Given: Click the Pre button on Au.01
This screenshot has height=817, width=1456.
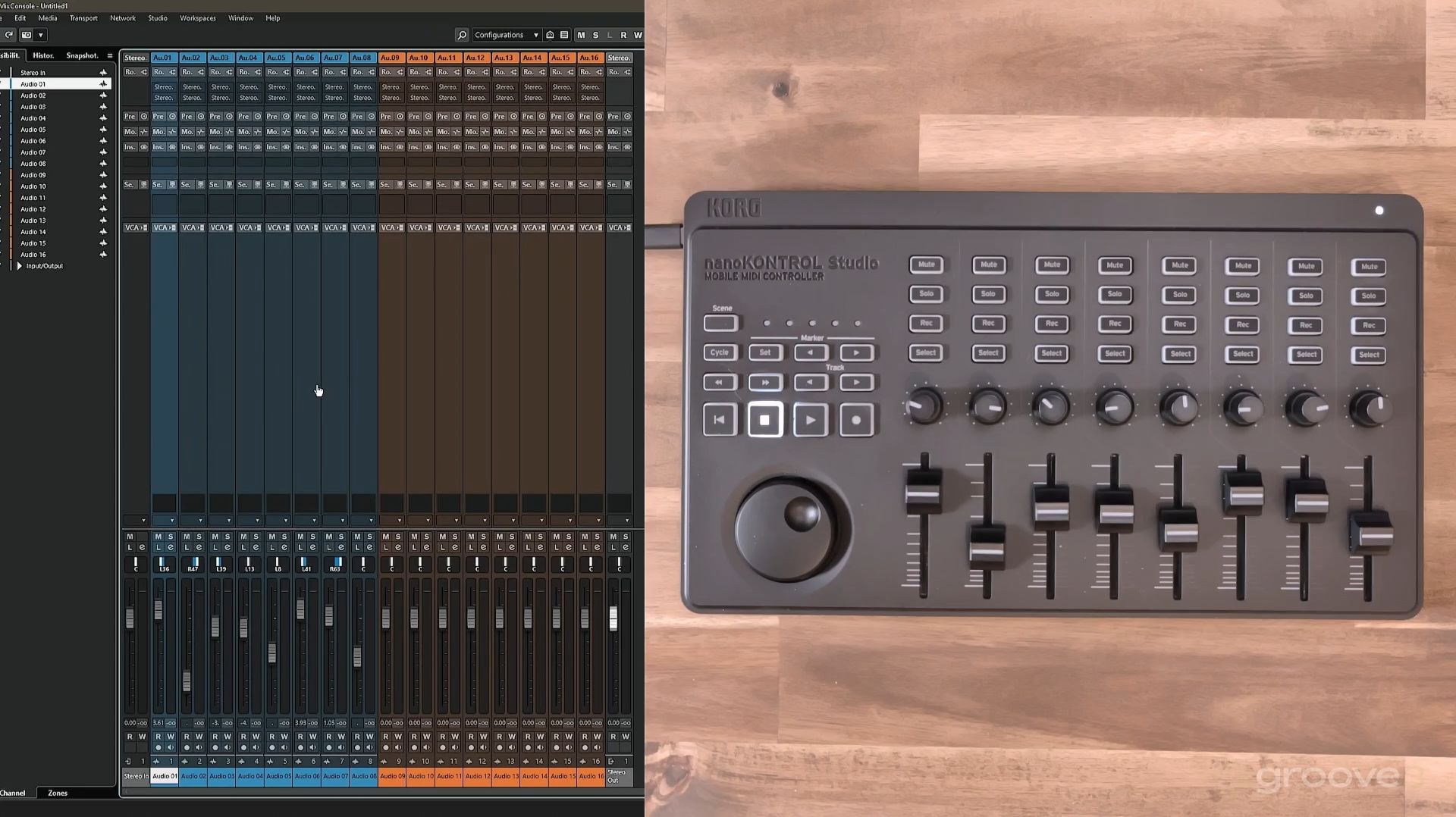Looking at the screenshot, I should click(x=158, y=117).
